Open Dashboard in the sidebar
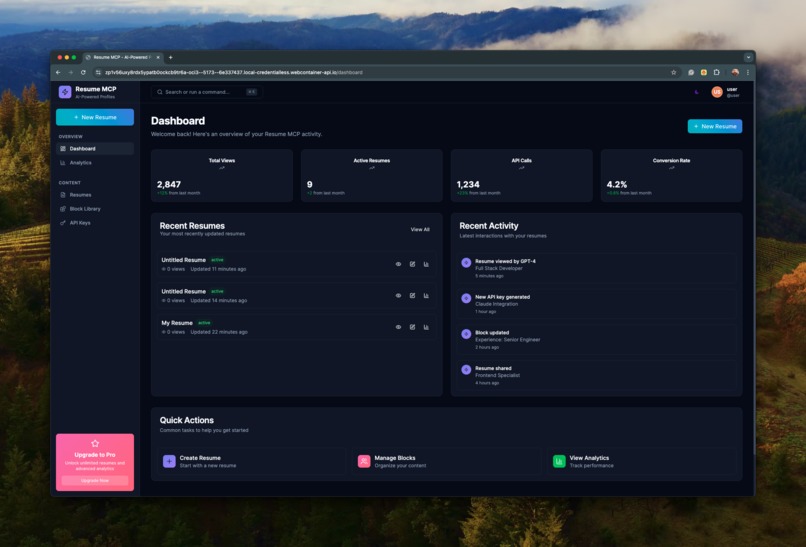The width and height of the screenshot is (806, 547). pos(95,149)
